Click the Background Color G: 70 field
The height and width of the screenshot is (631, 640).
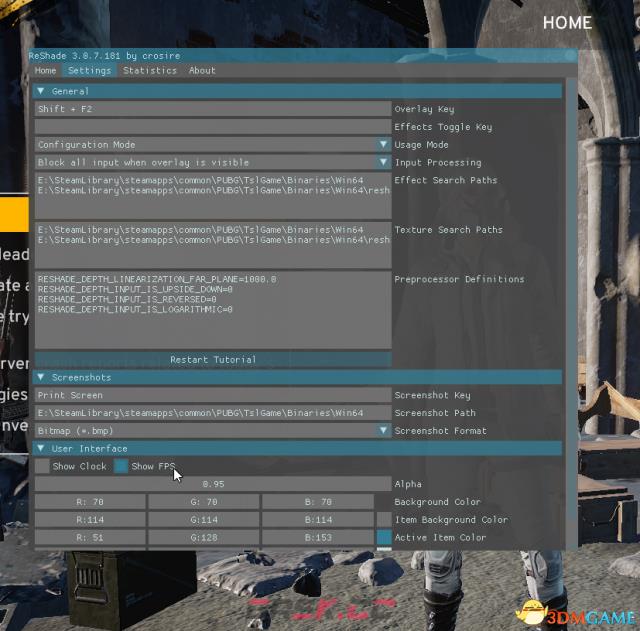204,502
